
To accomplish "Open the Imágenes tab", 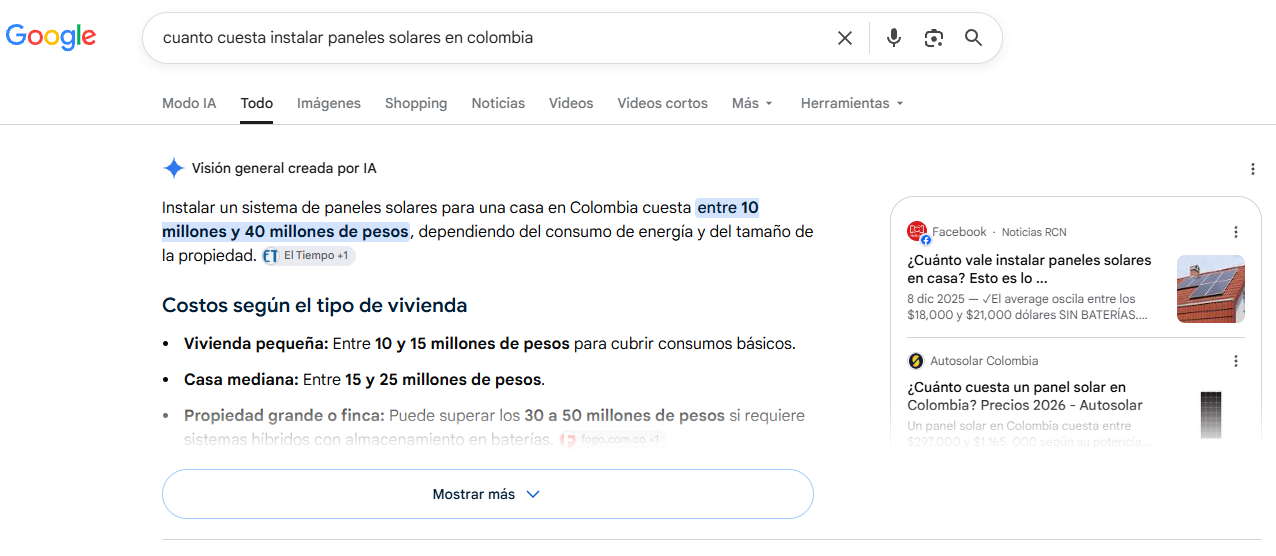I will [329, 103].
